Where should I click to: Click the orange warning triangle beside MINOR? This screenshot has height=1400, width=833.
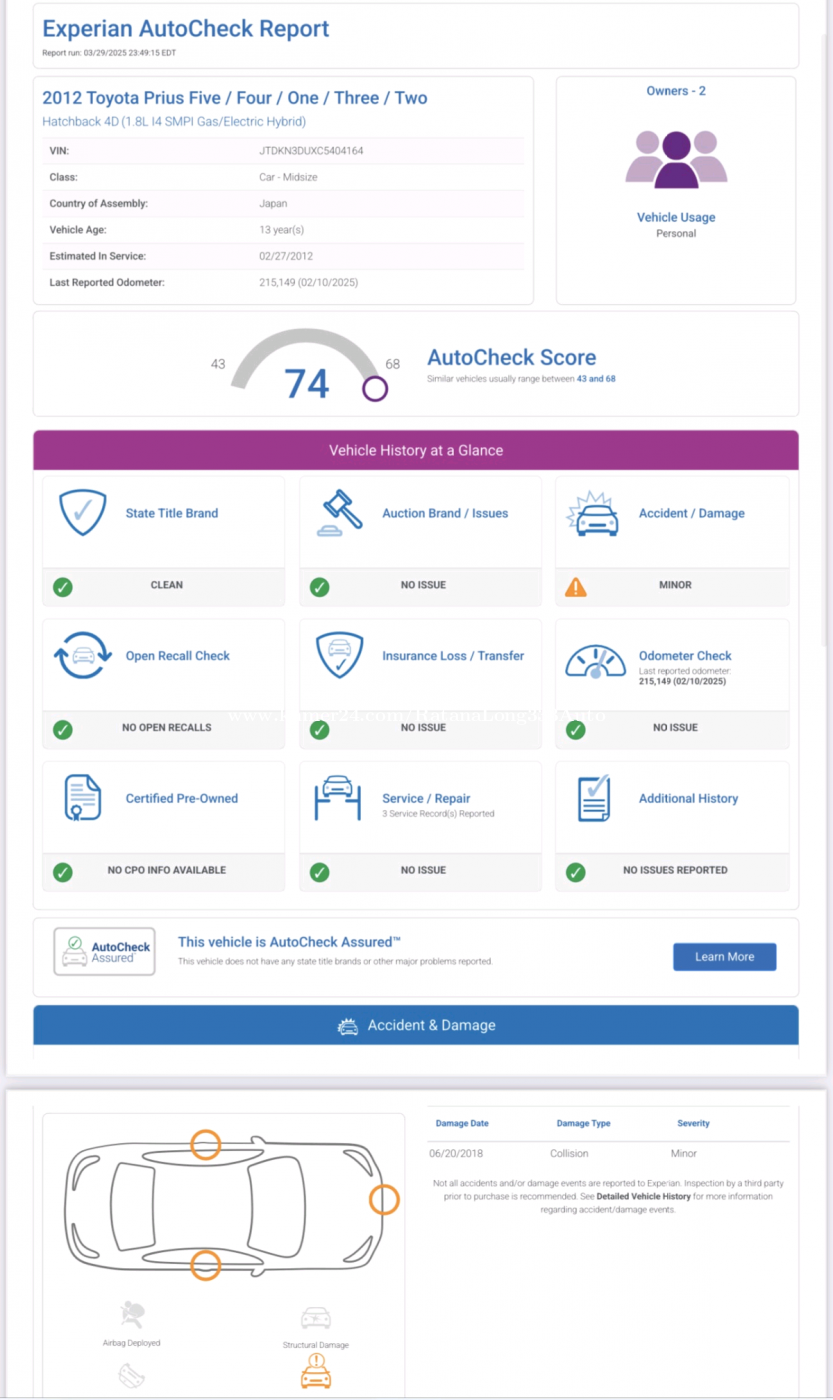[x=576, y=587]
